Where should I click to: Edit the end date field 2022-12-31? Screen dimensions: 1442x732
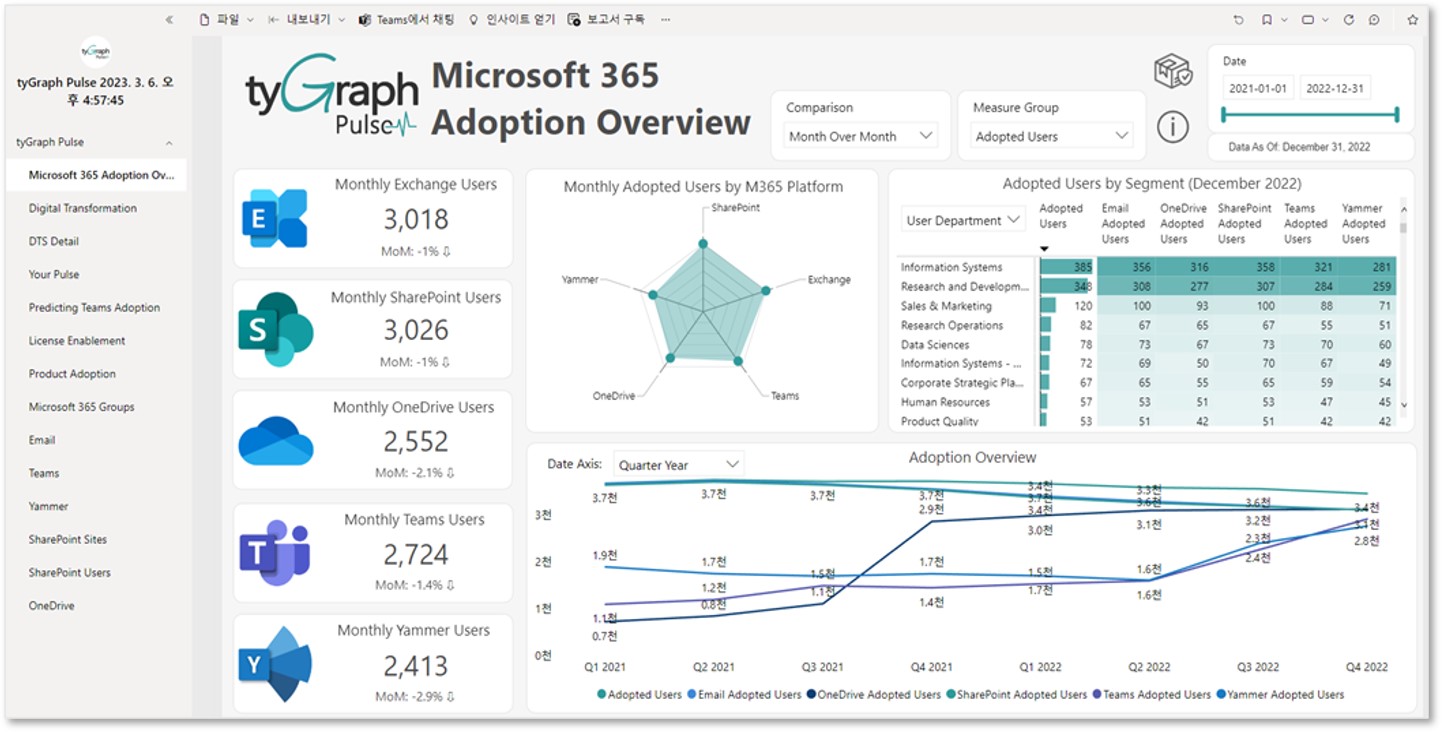pyautogui.click(x=1335, y=88)
